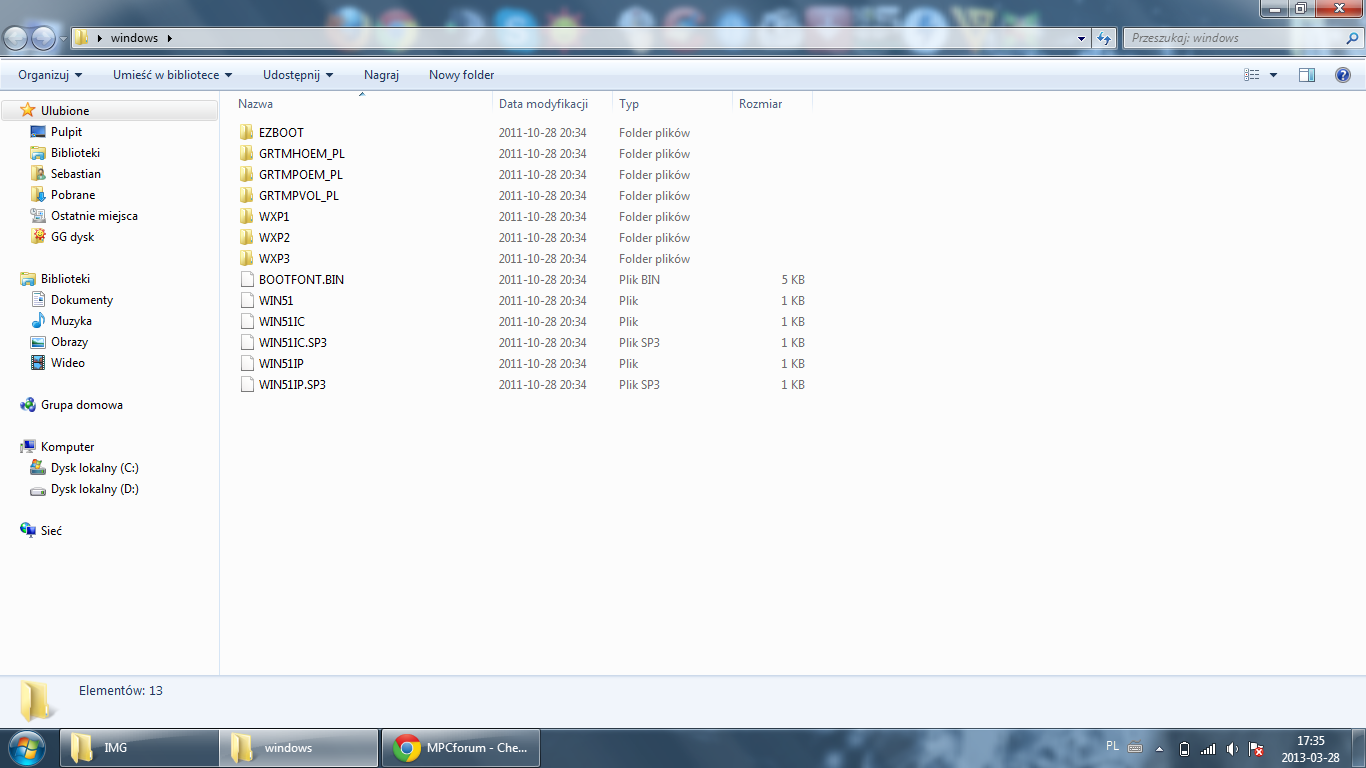Click the Help question mark icon
The height and width of the screenshot is (768, 1366).
1343,75
